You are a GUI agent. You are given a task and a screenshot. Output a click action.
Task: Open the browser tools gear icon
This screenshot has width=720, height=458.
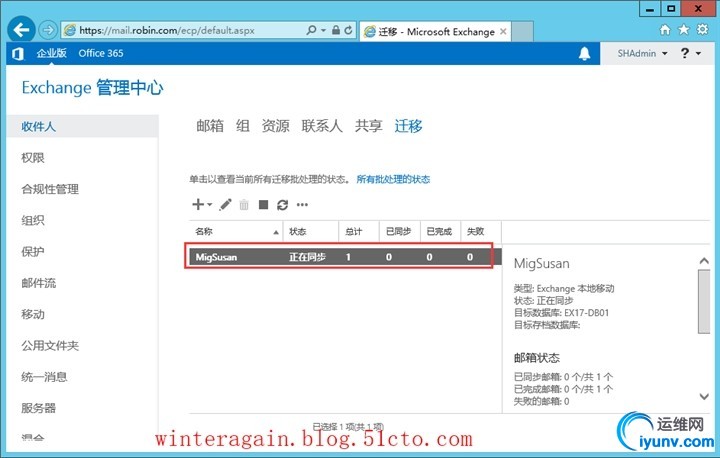(702, 30)
